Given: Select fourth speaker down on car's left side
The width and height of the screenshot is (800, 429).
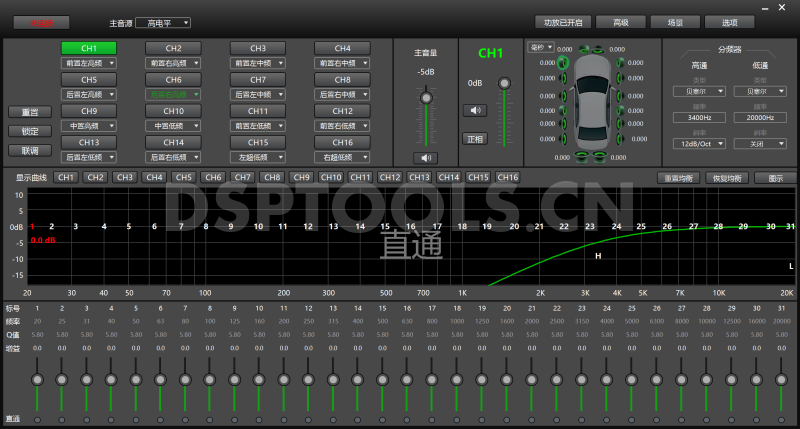Looking at the screenshot, I should point(563,111).
